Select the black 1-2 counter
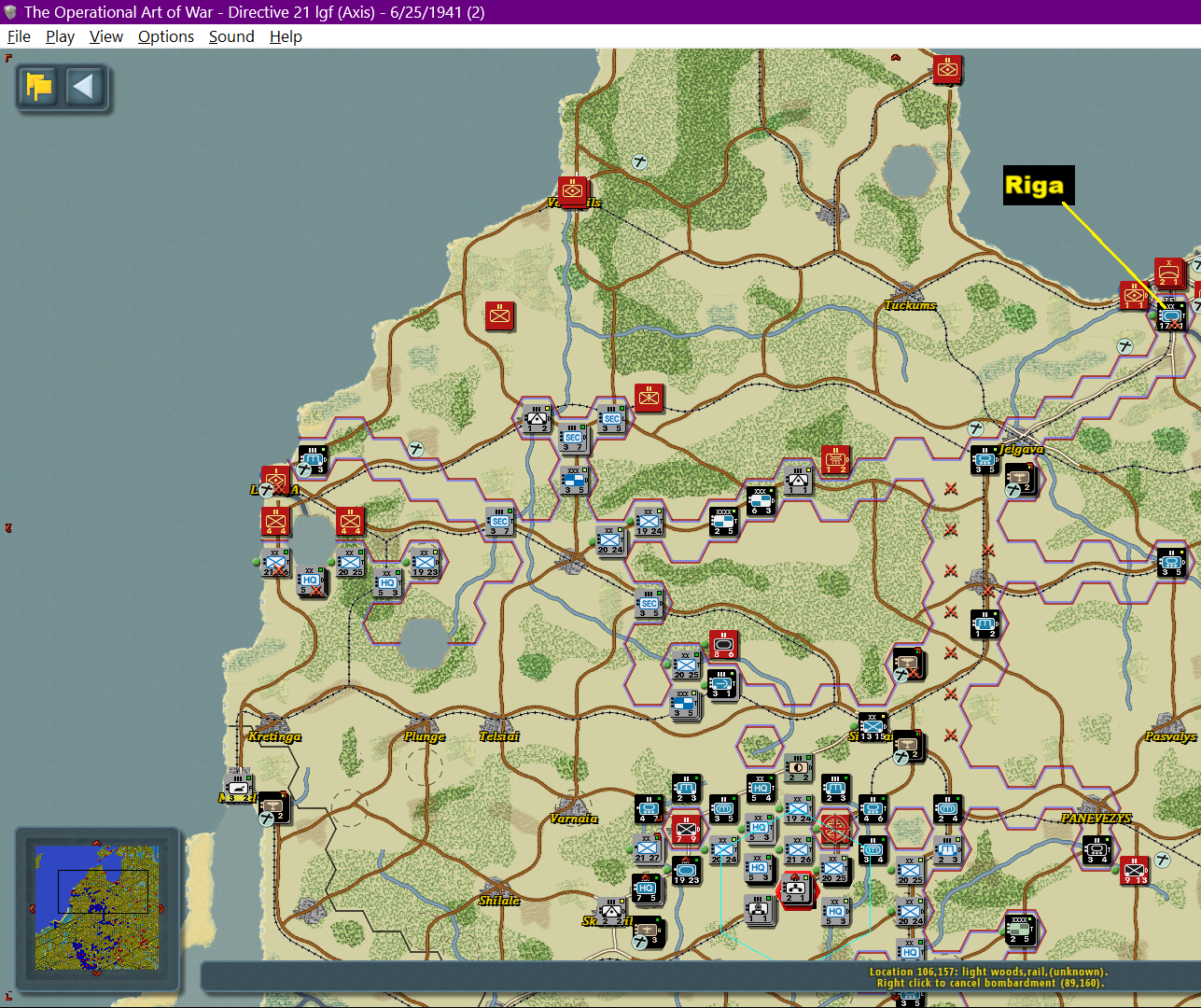 [x=985, y=624]
